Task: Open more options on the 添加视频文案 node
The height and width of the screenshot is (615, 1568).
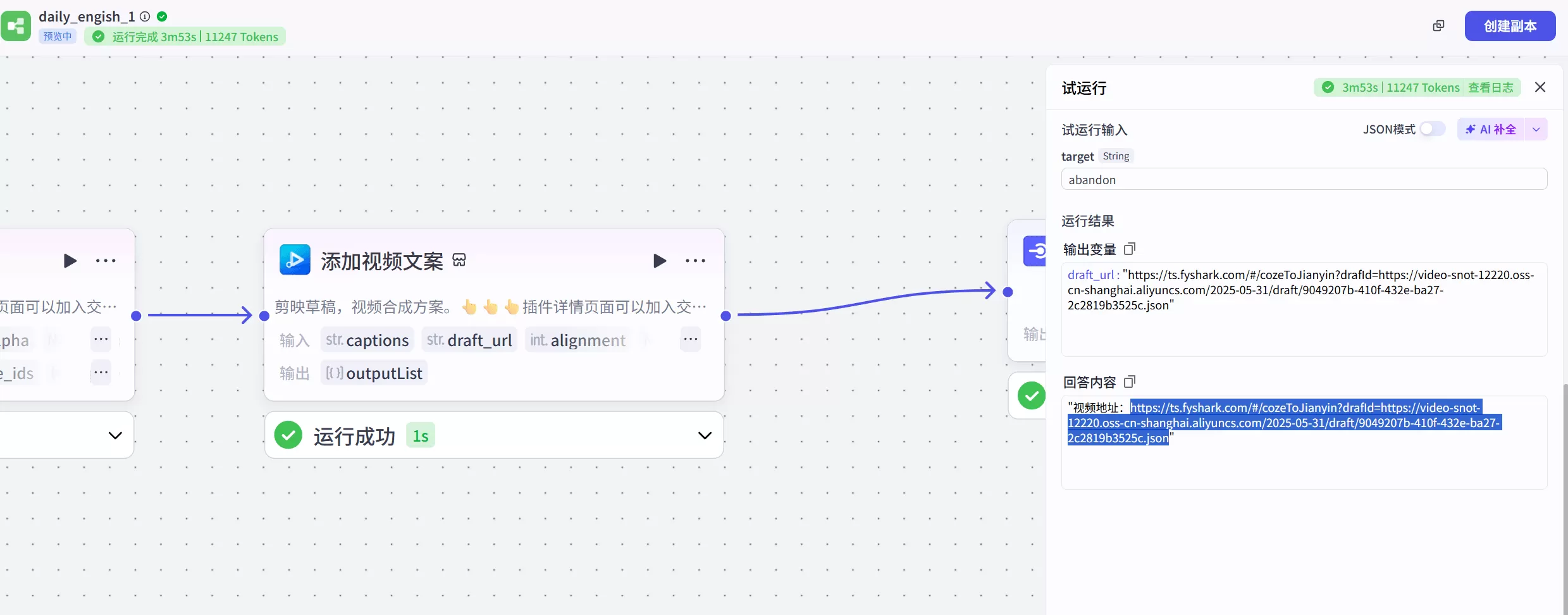Action: [695, 261]
